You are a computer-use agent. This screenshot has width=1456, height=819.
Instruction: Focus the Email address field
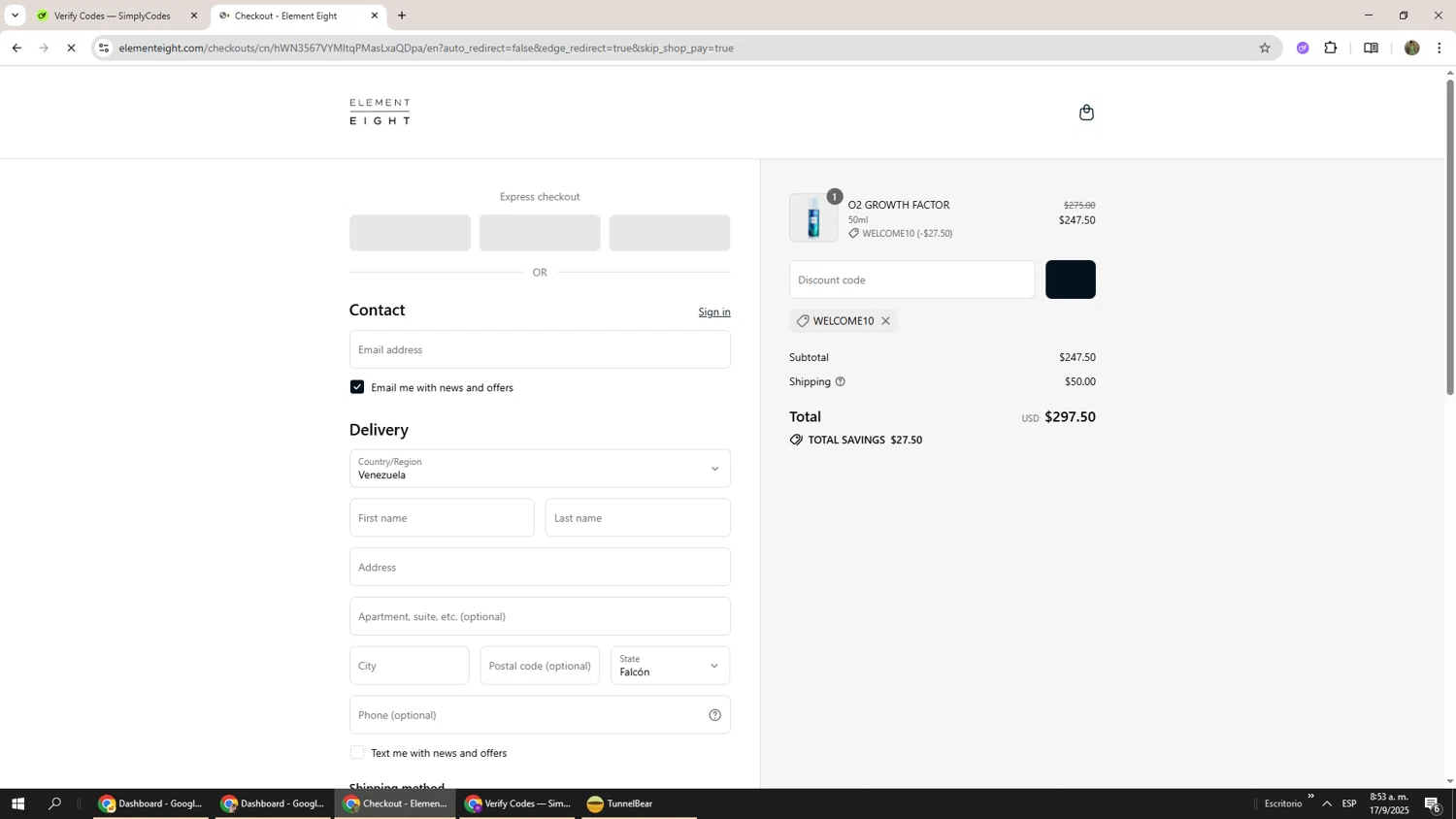540,349
